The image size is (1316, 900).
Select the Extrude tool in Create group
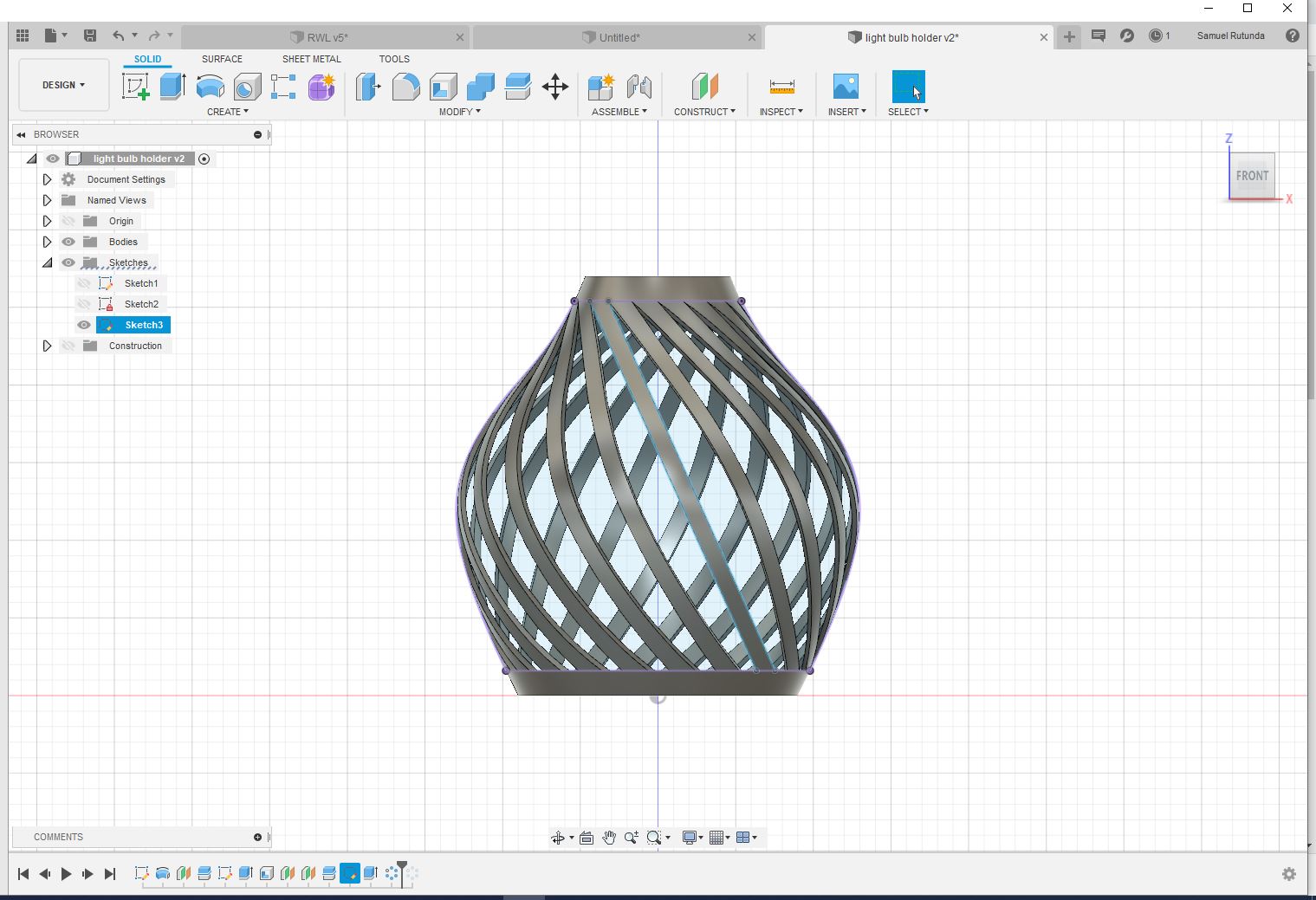(x=173, y=87)
